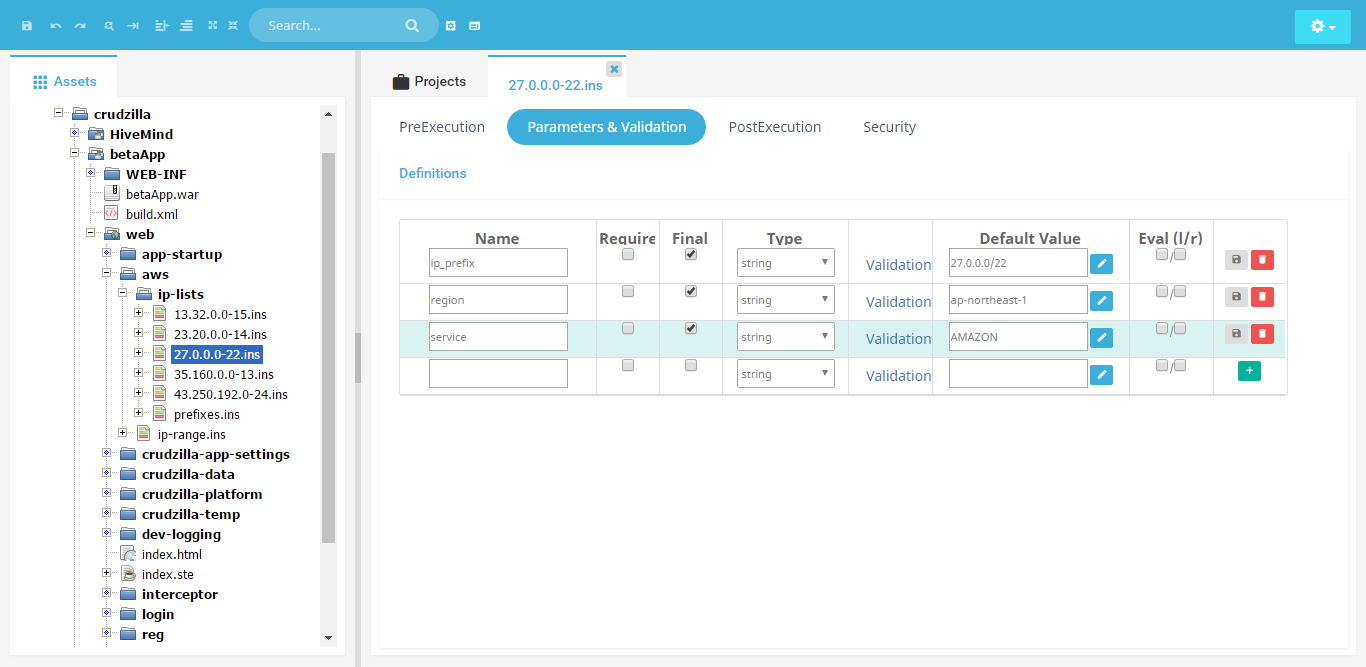The image size is (1366, 667).
Task: Enable the Required checkbox for region
Action: 628,292
